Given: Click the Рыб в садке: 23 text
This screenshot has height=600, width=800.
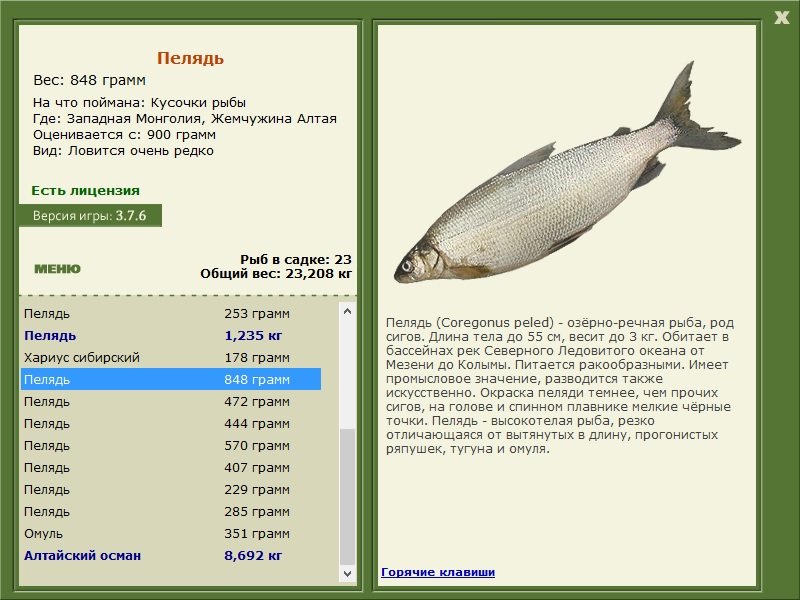Looking at the screenshot, I should 296,259.
